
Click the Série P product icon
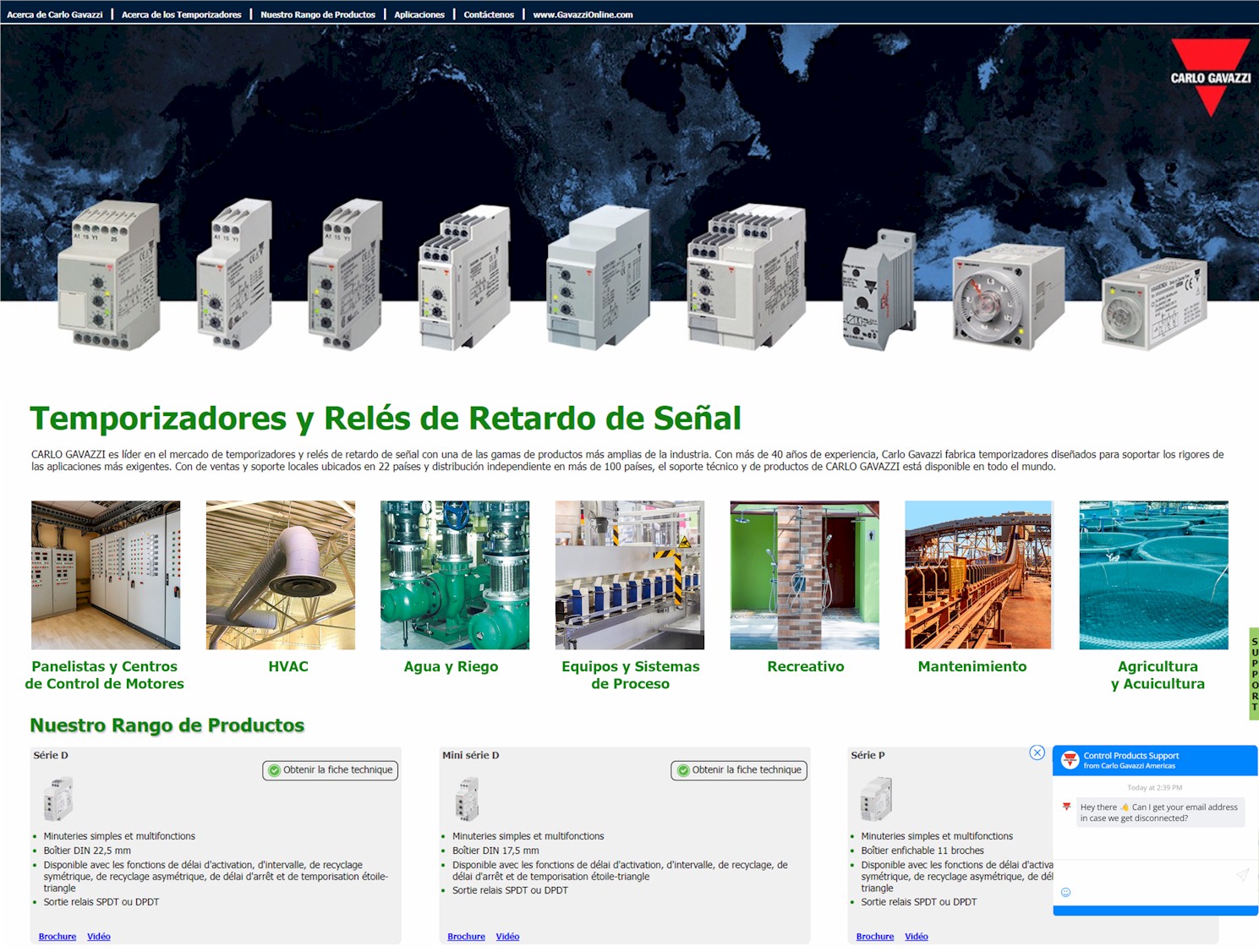click(x=876, y=799)
